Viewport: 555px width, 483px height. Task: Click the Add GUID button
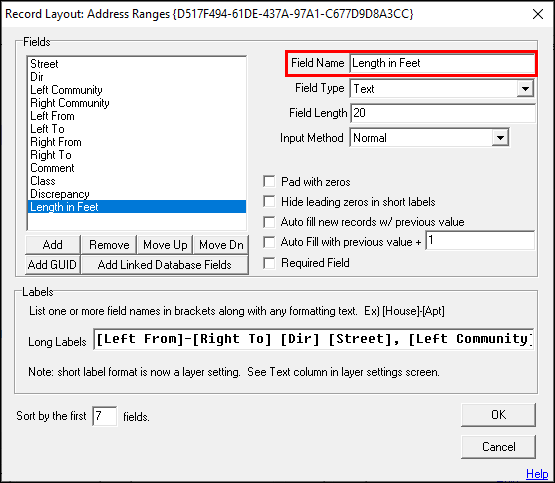53,265
